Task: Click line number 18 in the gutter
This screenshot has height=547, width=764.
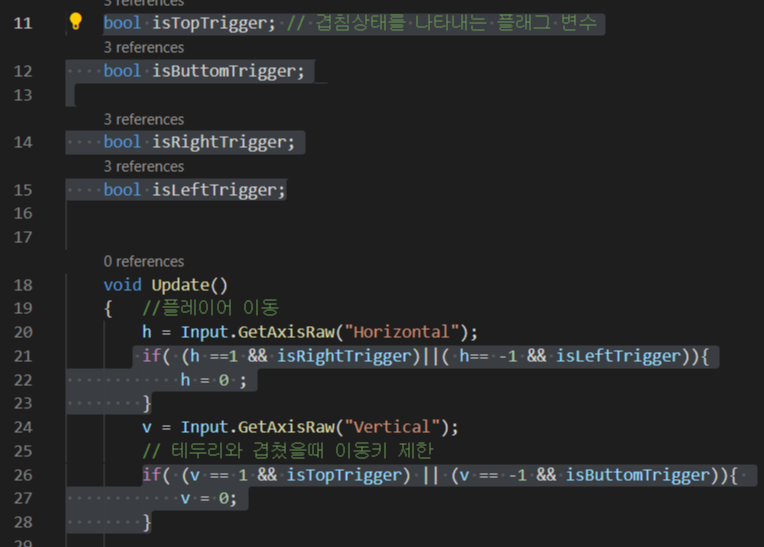Action: [x=23, y=285]
